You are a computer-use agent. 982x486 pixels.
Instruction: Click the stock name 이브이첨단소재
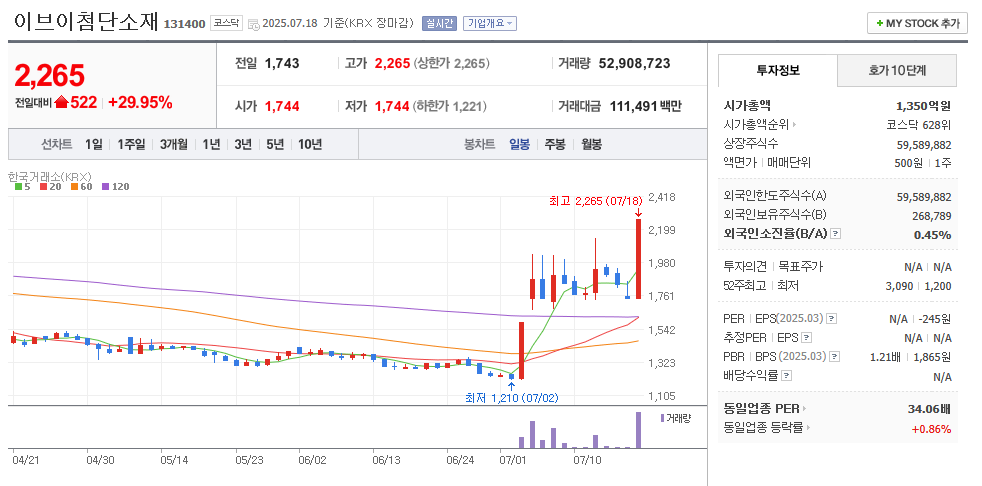(86, 22)
